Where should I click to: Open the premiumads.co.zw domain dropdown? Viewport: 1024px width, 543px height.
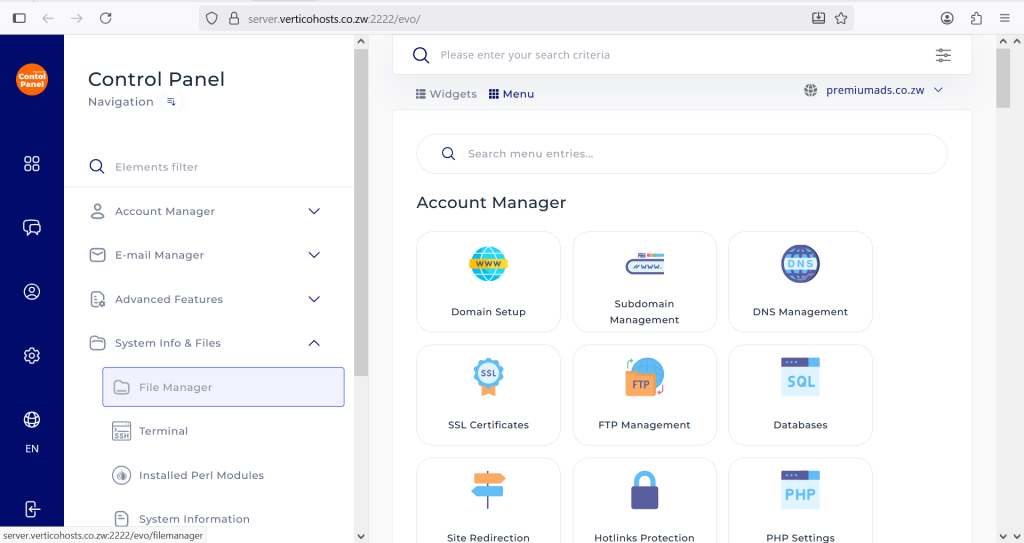pyautogui.click(x=874, y=90)
